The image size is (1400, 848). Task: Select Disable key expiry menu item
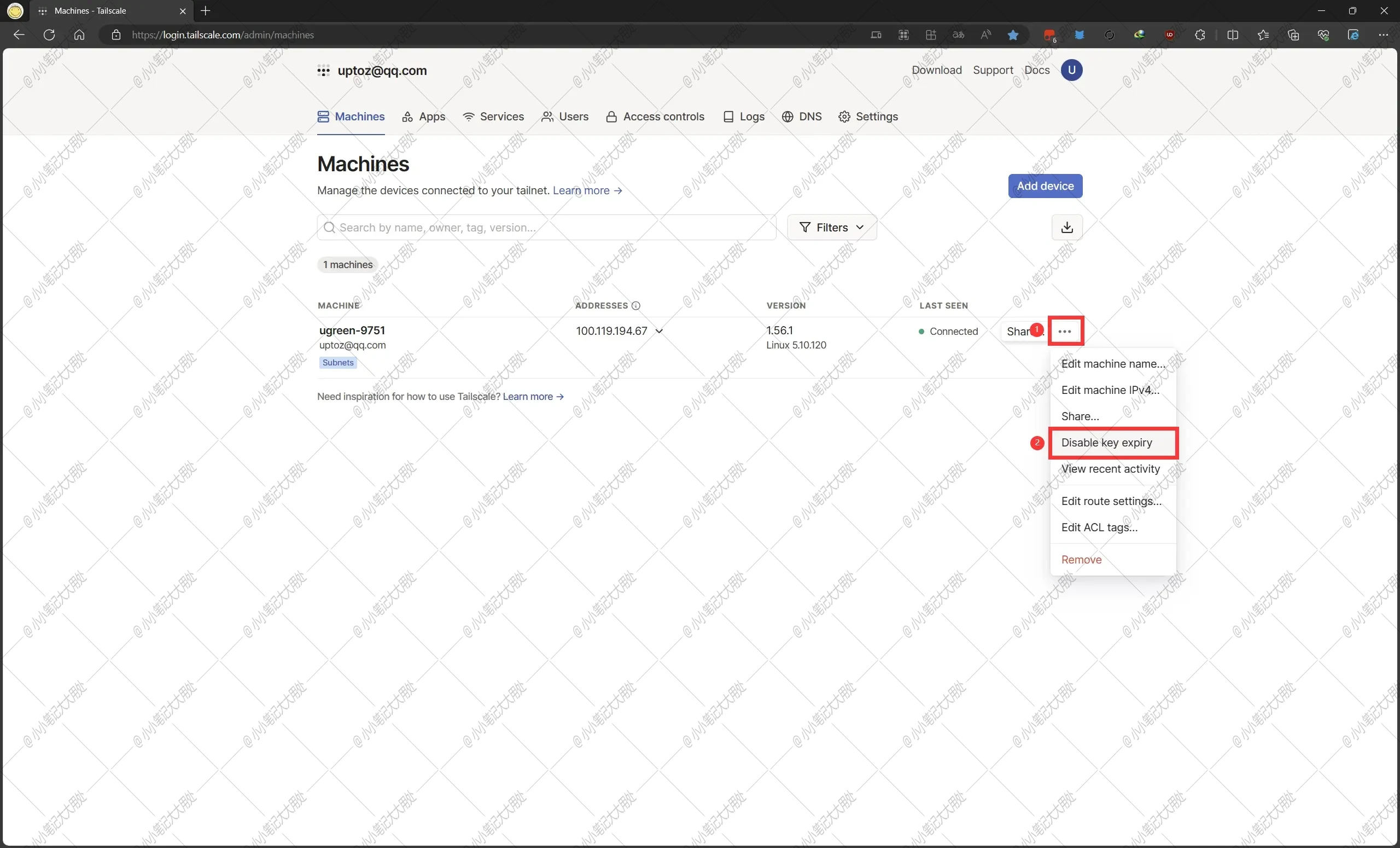(1113, 443)
